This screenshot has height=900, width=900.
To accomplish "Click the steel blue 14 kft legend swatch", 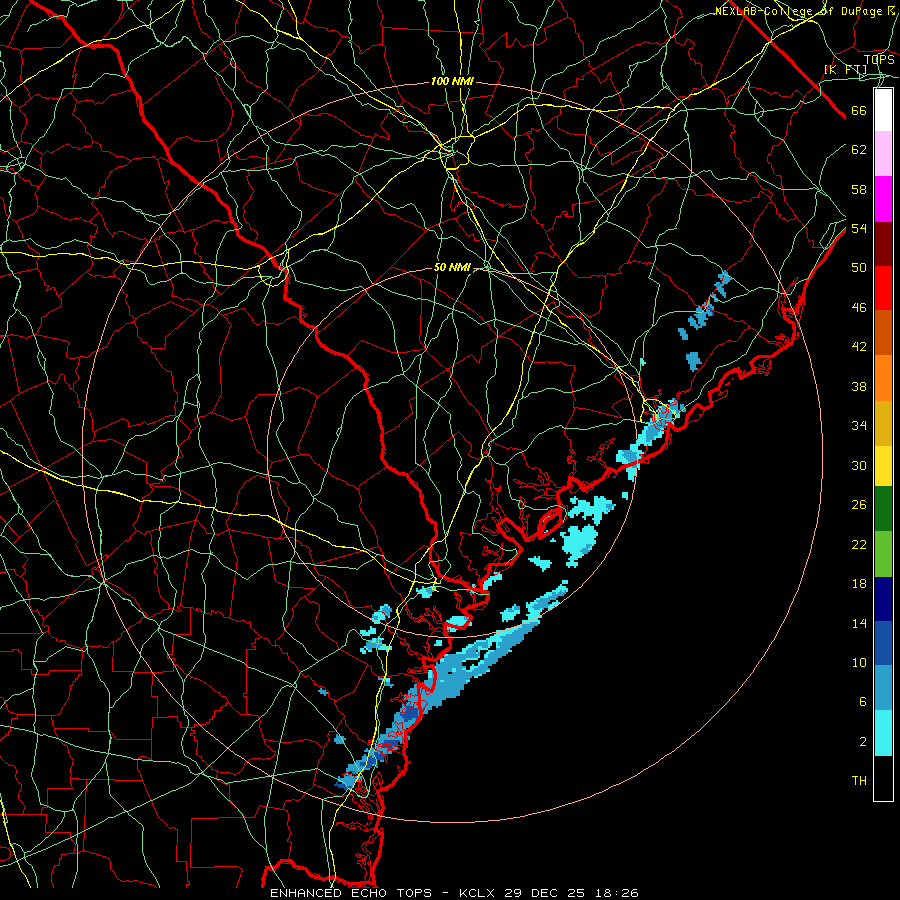I will point(883,688).
